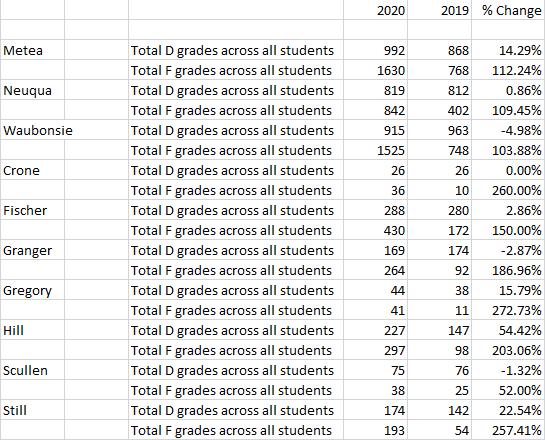Click the Still school name cell
The height and width of the screenshot is (440, 545).
pyautogui.click(x=32, y=410)
